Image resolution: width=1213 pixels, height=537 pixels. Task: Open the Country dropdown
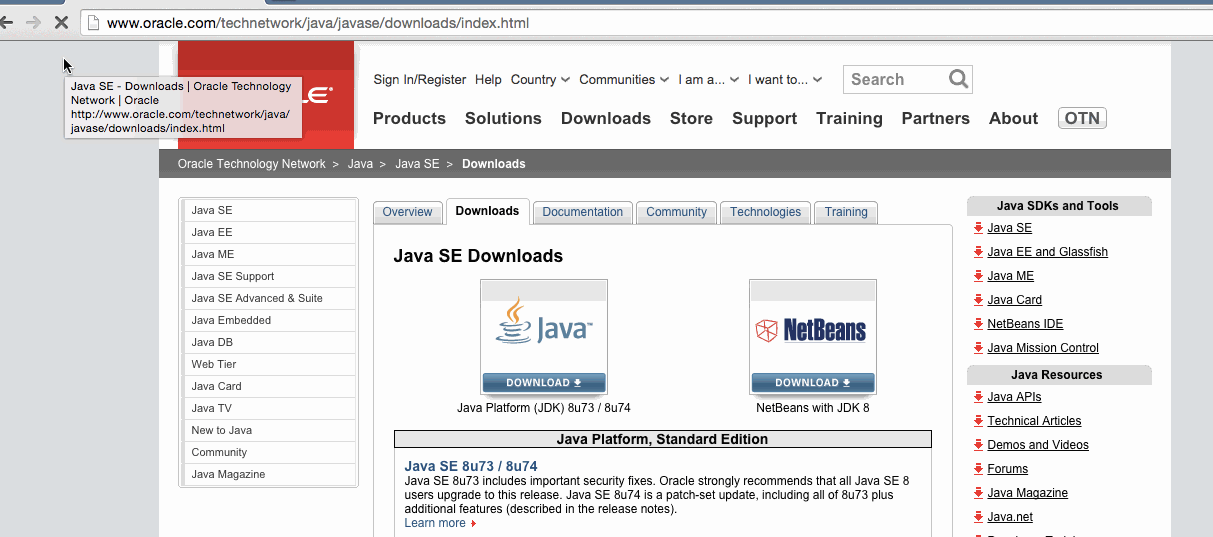click(x=540, y=80)
